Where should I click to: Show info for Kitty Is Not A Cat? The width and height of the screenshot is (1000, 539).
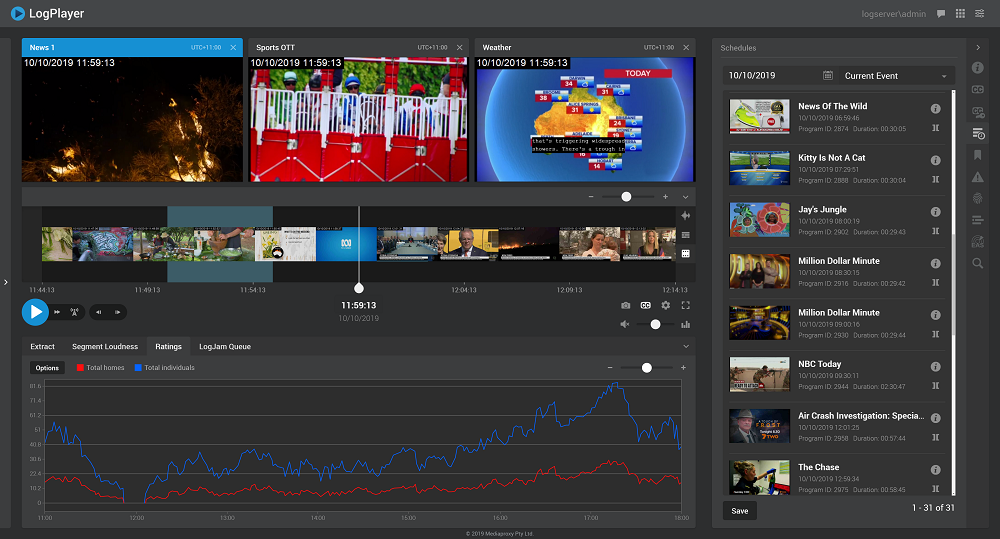pyautogui.click(x=936, y=160)
